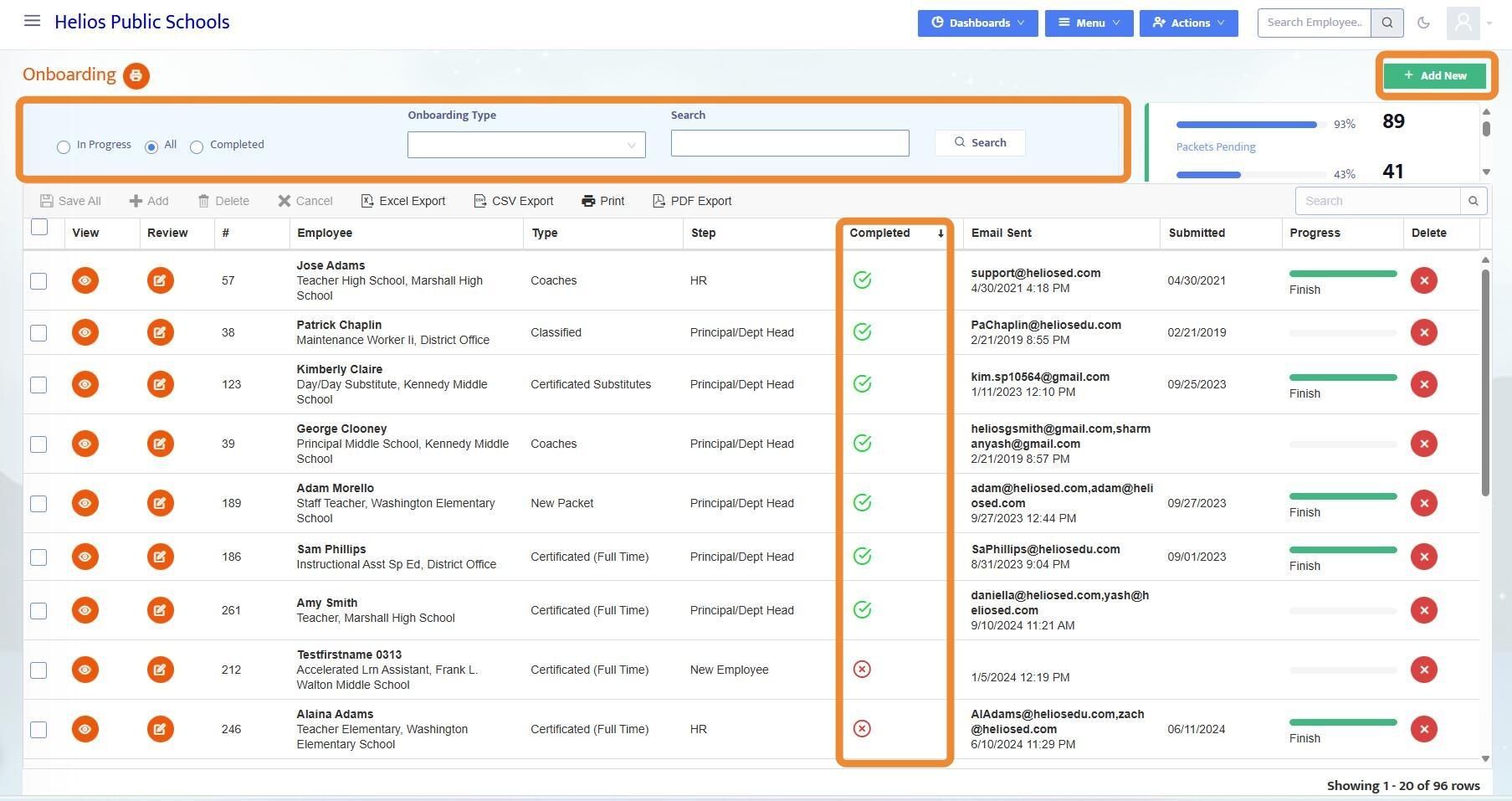Click Excel Export in the toolbar

(403, 201)
